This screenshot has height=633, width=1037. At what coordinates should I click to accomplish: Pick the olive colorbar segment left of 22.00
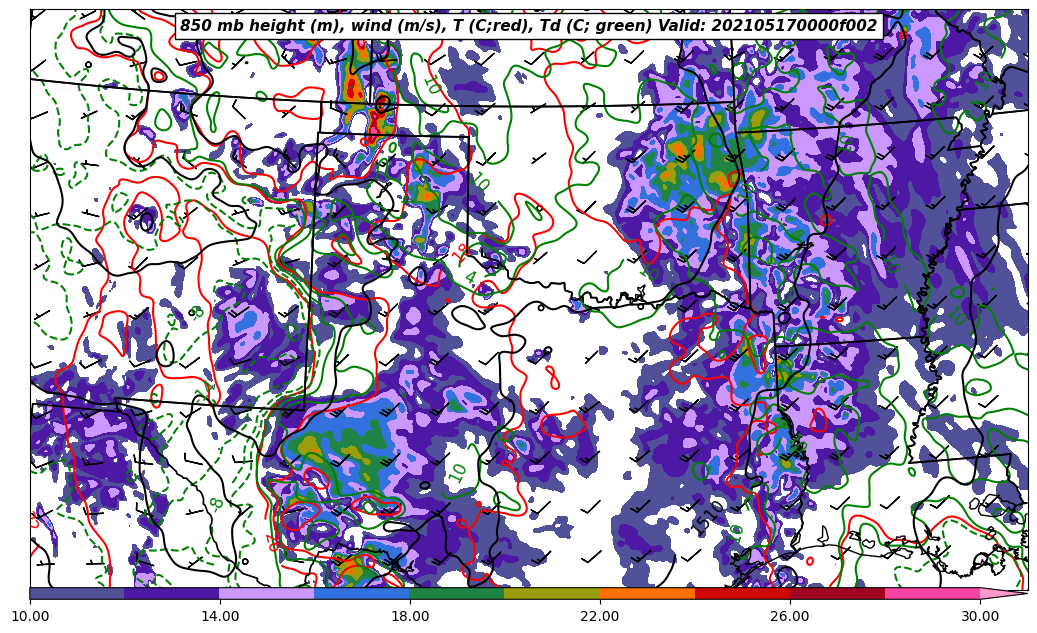pyautogui.click(x=552, y=593)
